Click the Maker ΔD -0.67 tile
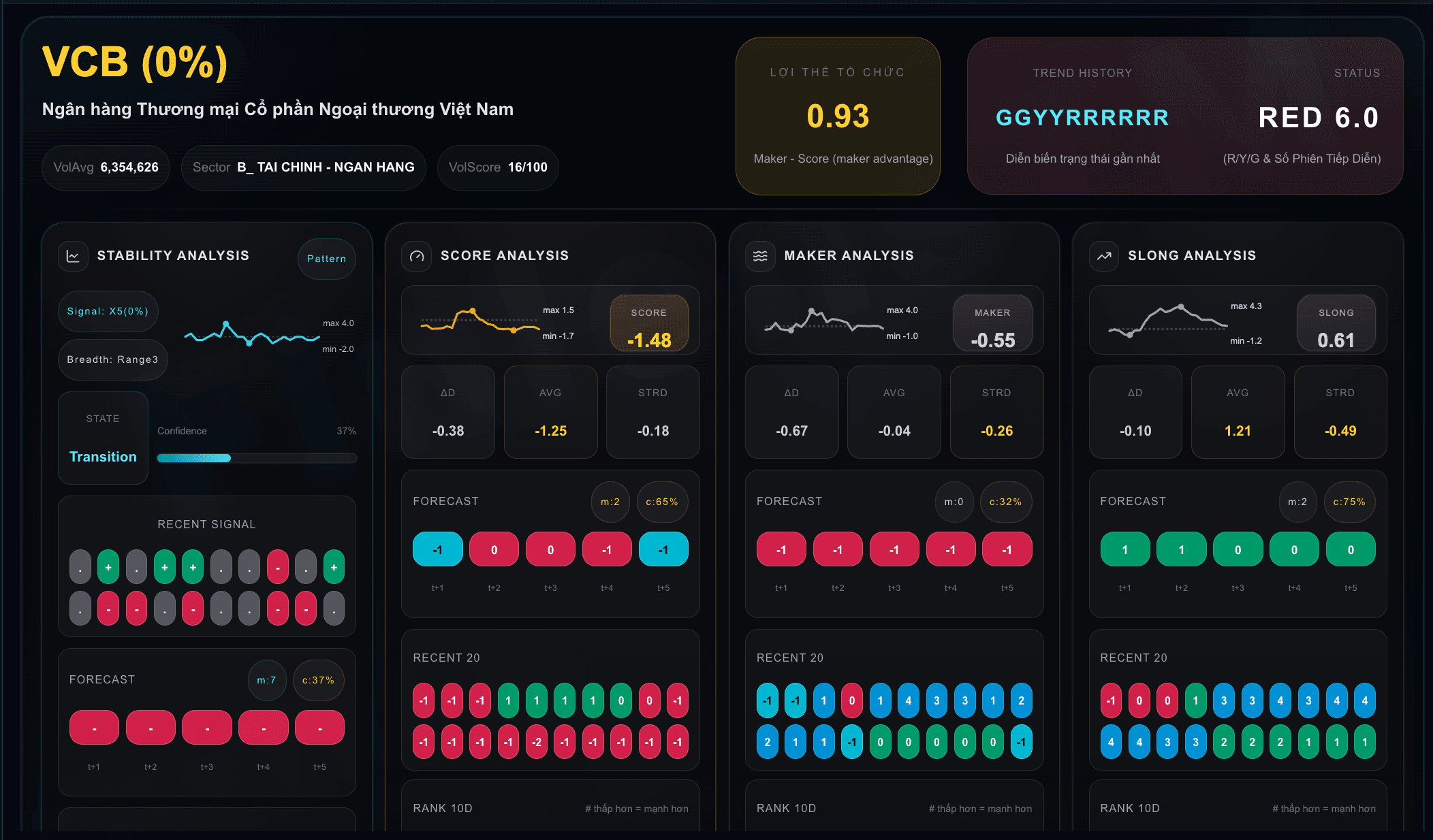The image size is (1433, 840). coord(791,412)
